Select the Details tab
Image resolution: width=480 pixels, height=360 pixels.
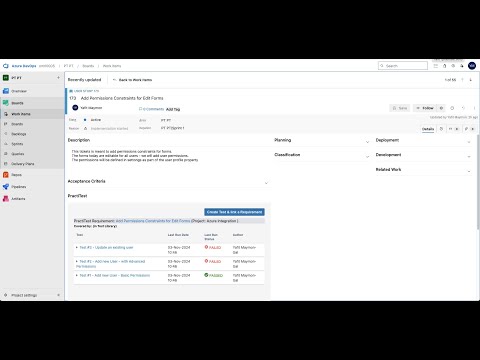click(428, 129)
